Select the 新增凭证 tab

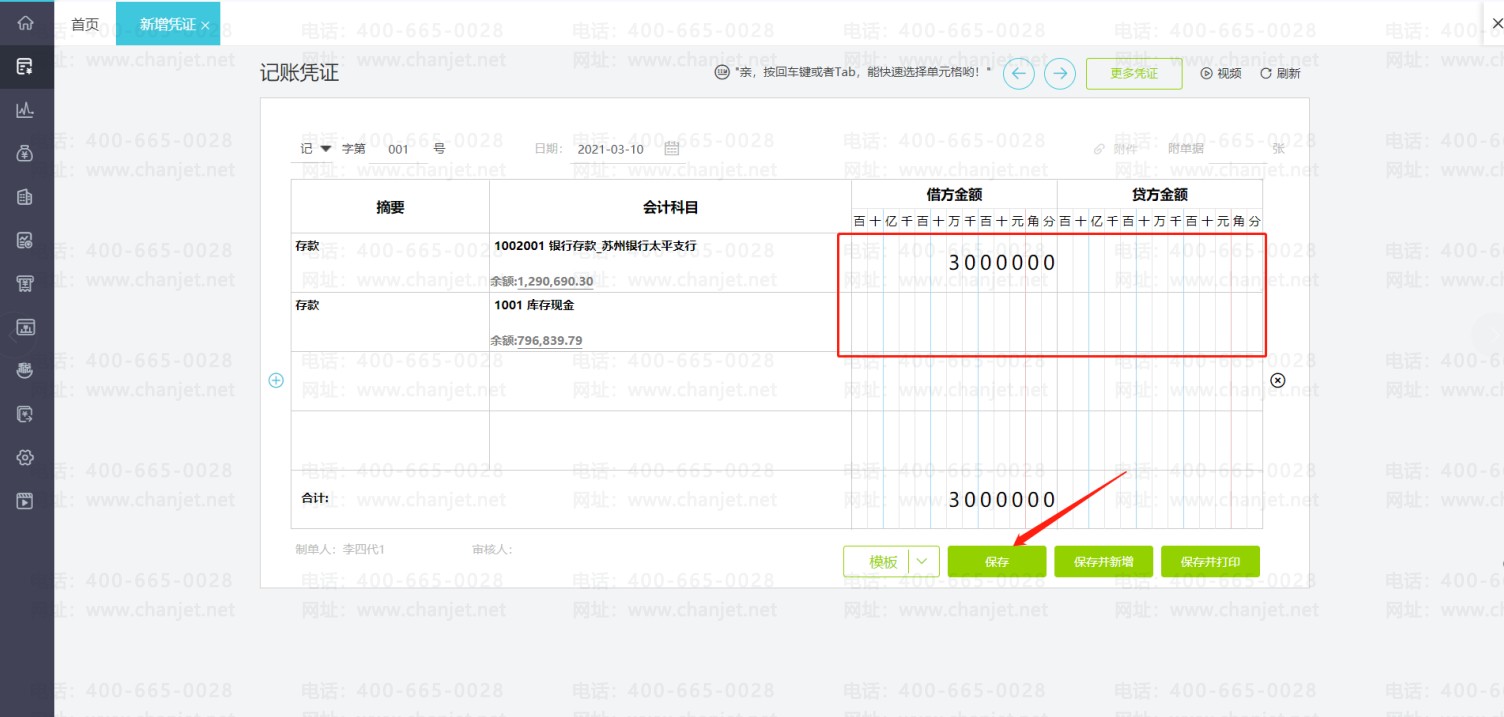166,24
